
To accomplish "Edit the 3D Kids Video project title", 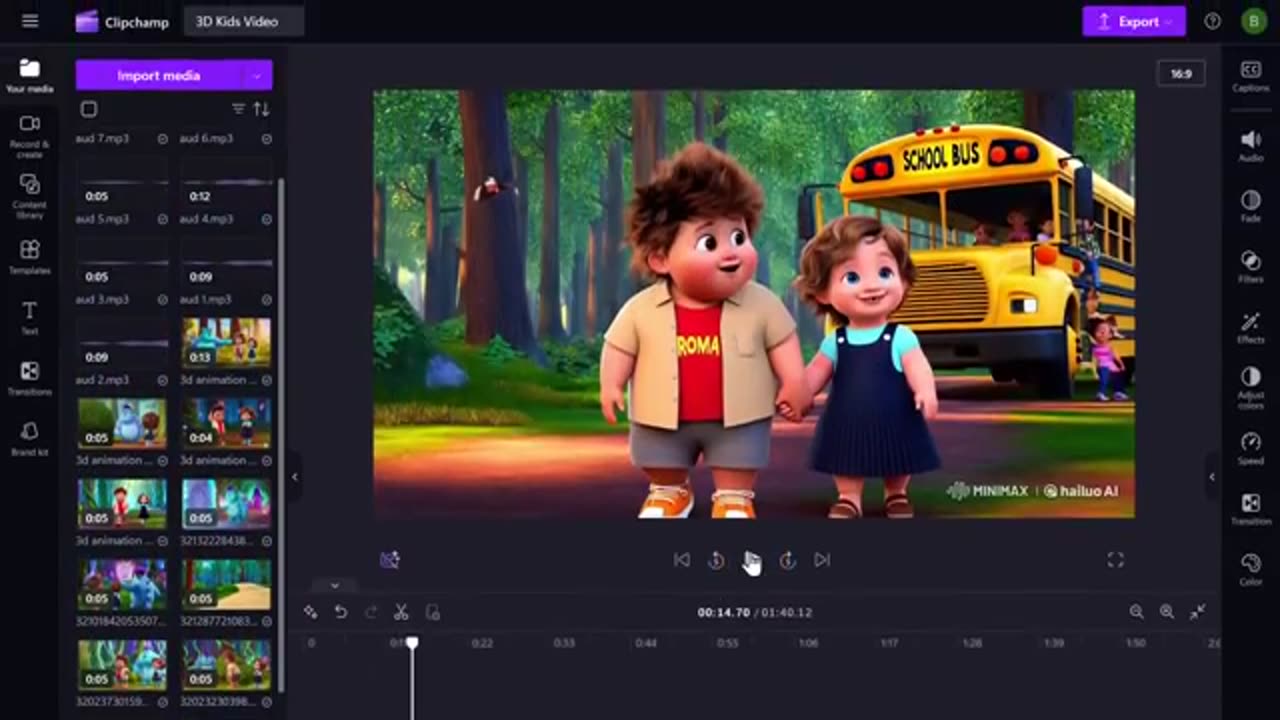I will (244, 21).
